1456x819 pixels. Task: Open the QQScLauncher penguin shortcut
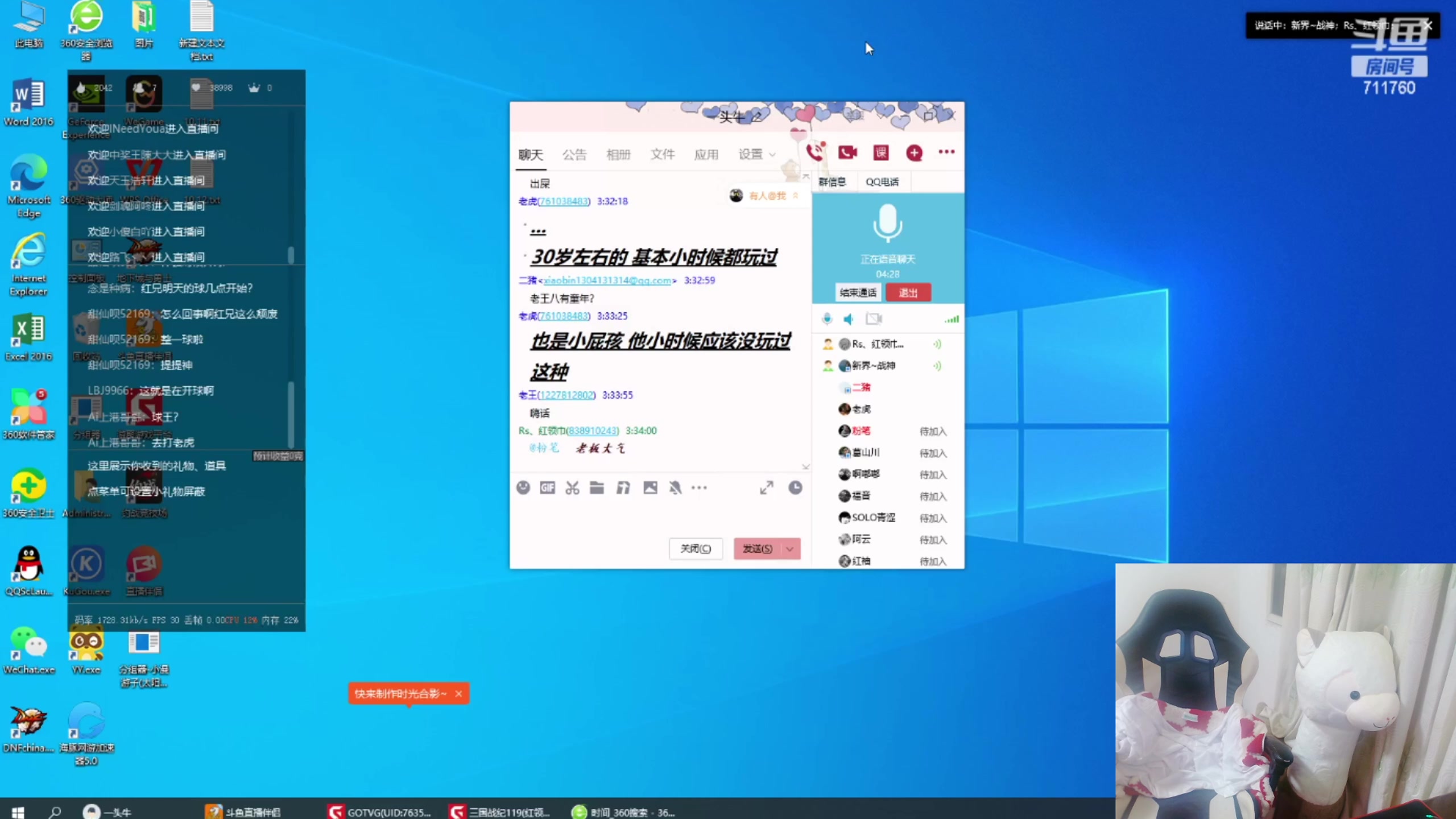click(x=28, y=572)
